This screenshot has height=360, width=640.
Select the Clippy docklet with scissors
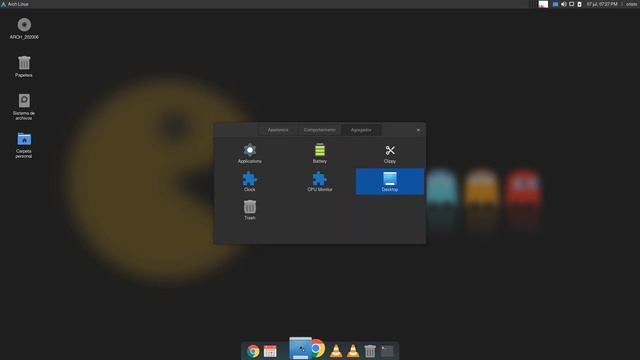[390, 154]
